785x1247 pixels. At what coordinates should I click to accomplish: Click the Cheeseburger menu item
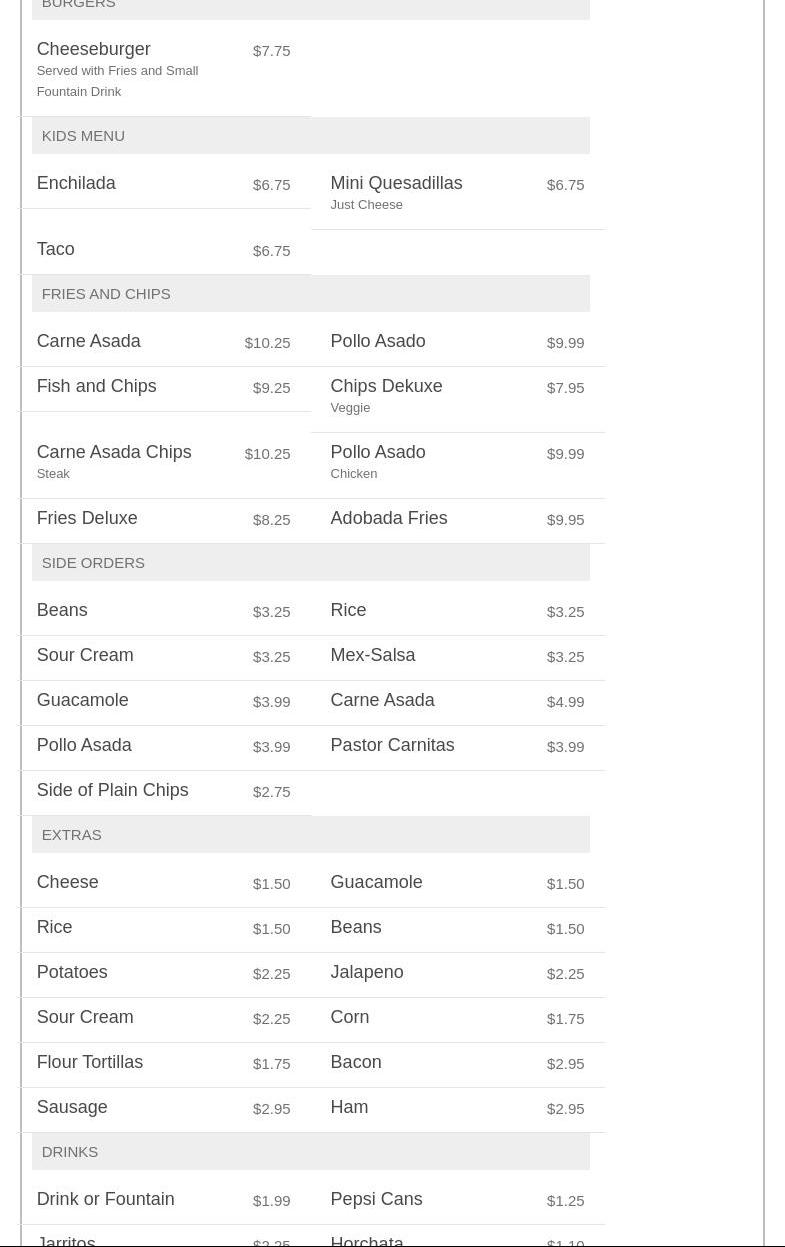pos(93,49)
